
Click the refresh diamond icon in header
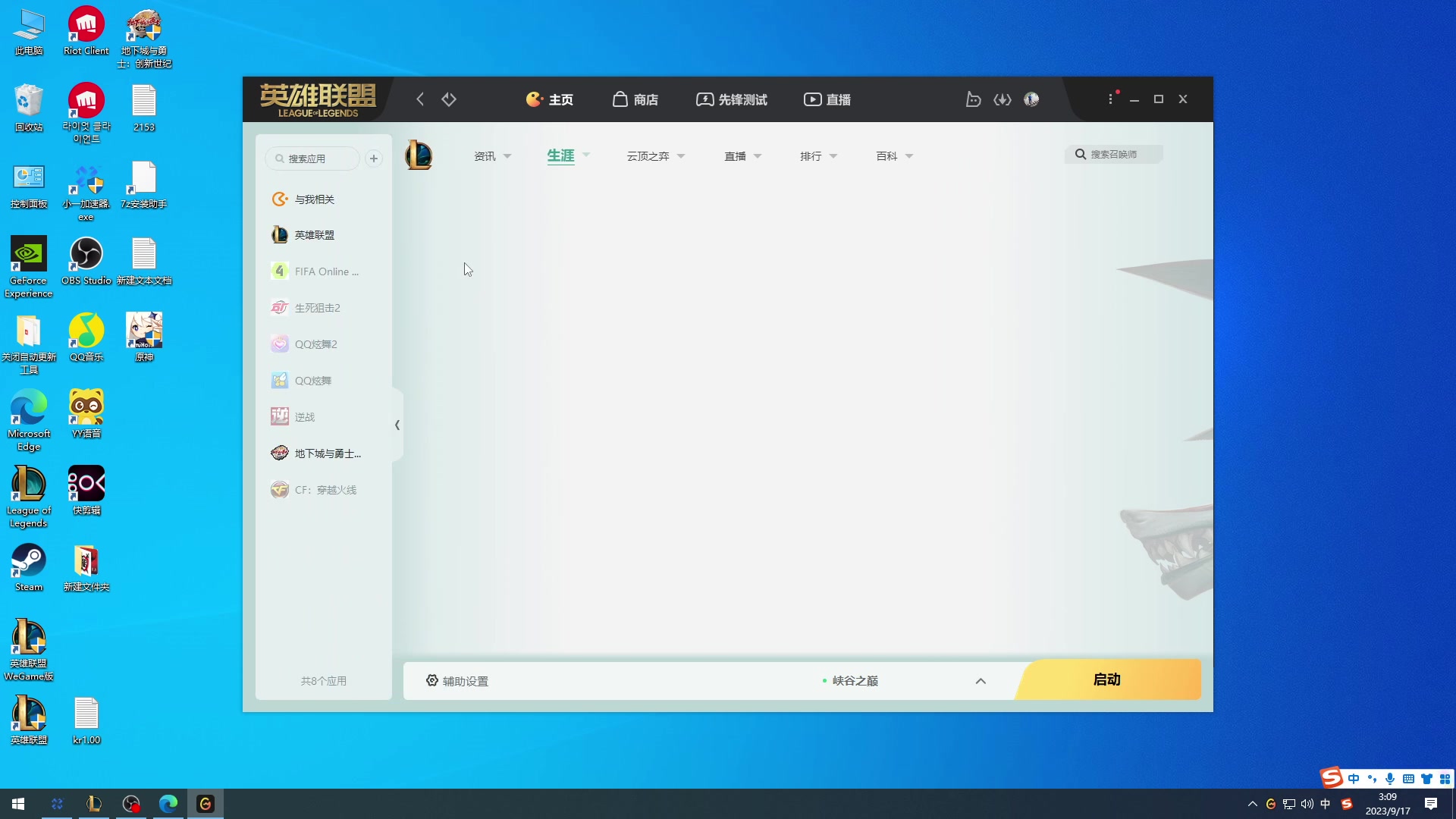pos(449,99)
